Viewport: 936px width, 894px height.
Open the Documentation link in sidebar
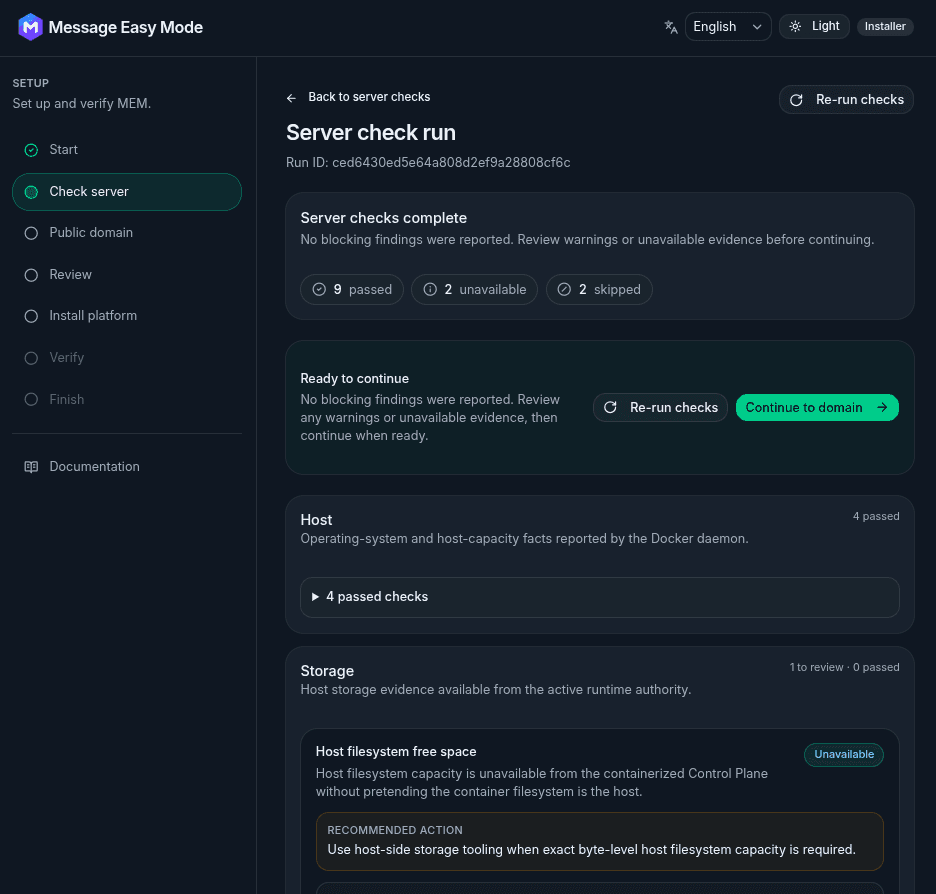pos(127,467)
